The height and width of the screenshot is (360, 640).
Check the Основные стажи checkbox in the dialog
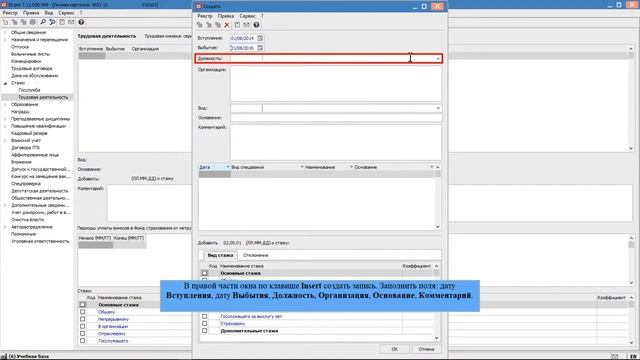tap(204, 273)
